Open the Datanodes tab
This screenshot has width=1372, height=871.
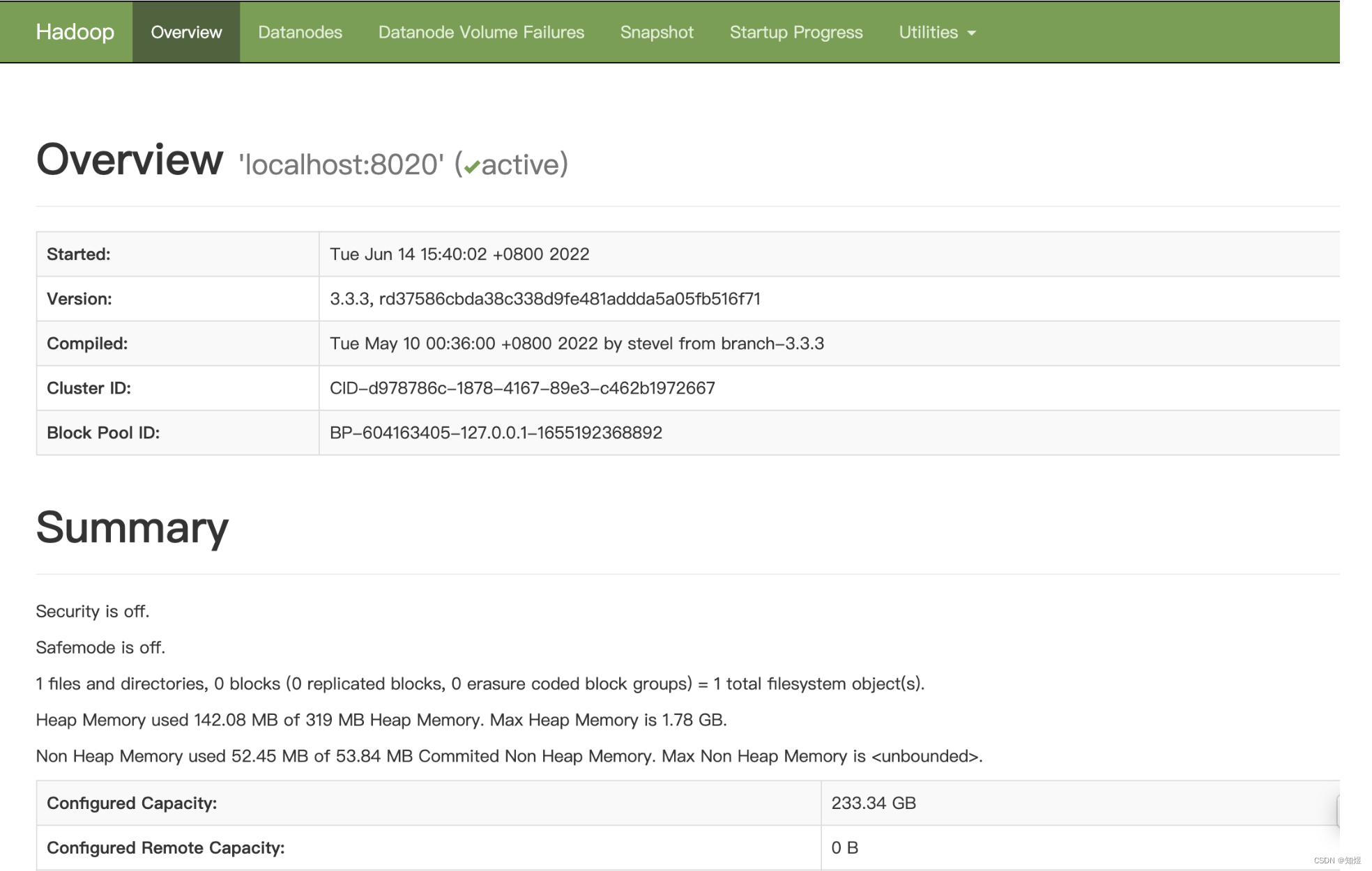point(300,32)
